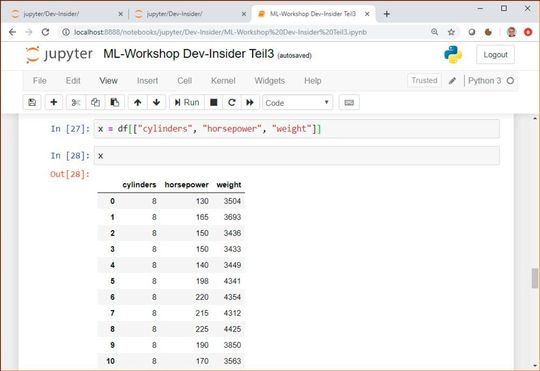Open the Widgets menu
The height and width of the screenshot is (371, 540).
point(270,81)
